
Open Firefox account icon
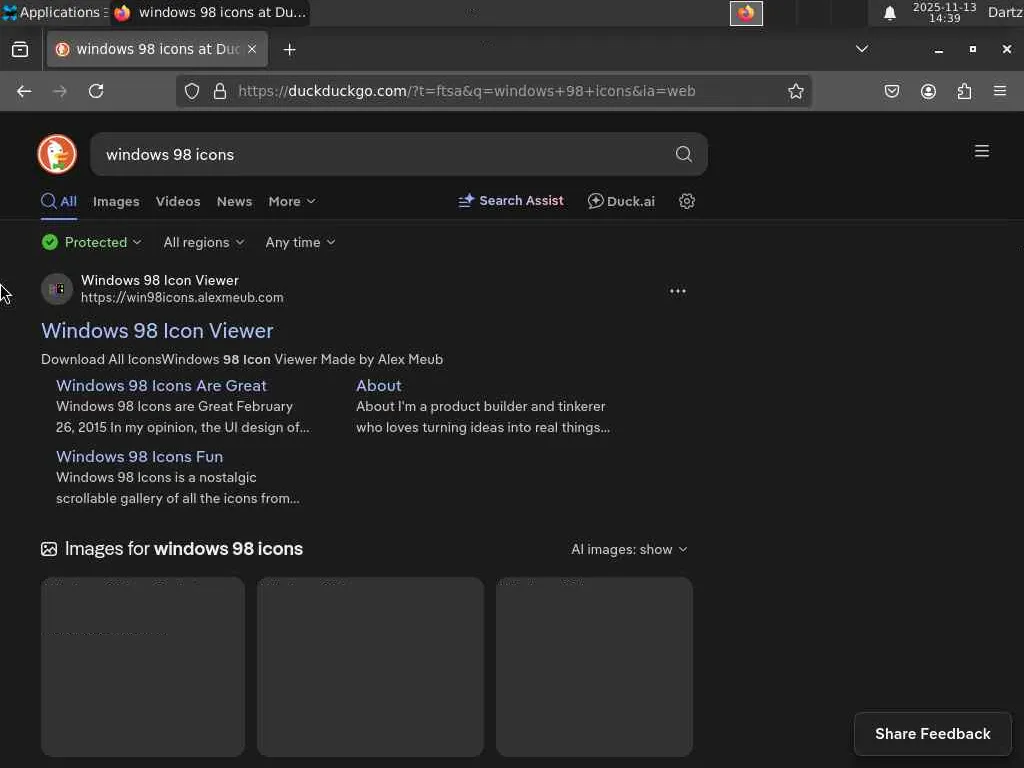pos(928,91)
